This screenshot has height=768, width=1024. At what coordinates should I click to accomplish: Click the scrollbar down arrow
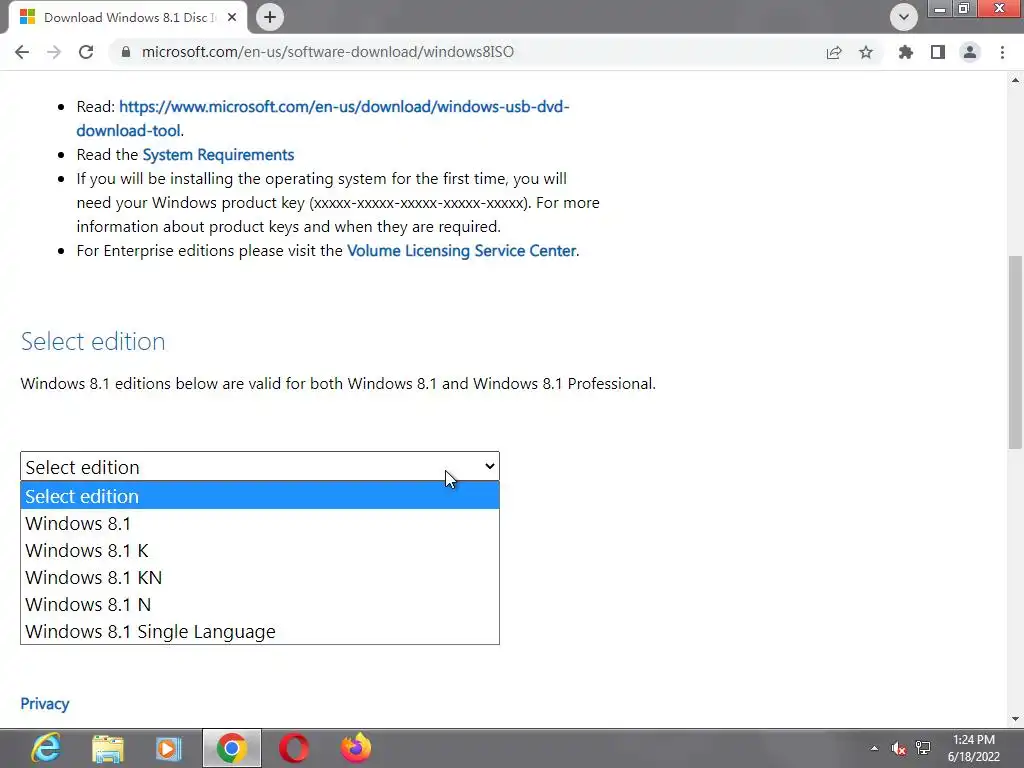pos(1015,719)
